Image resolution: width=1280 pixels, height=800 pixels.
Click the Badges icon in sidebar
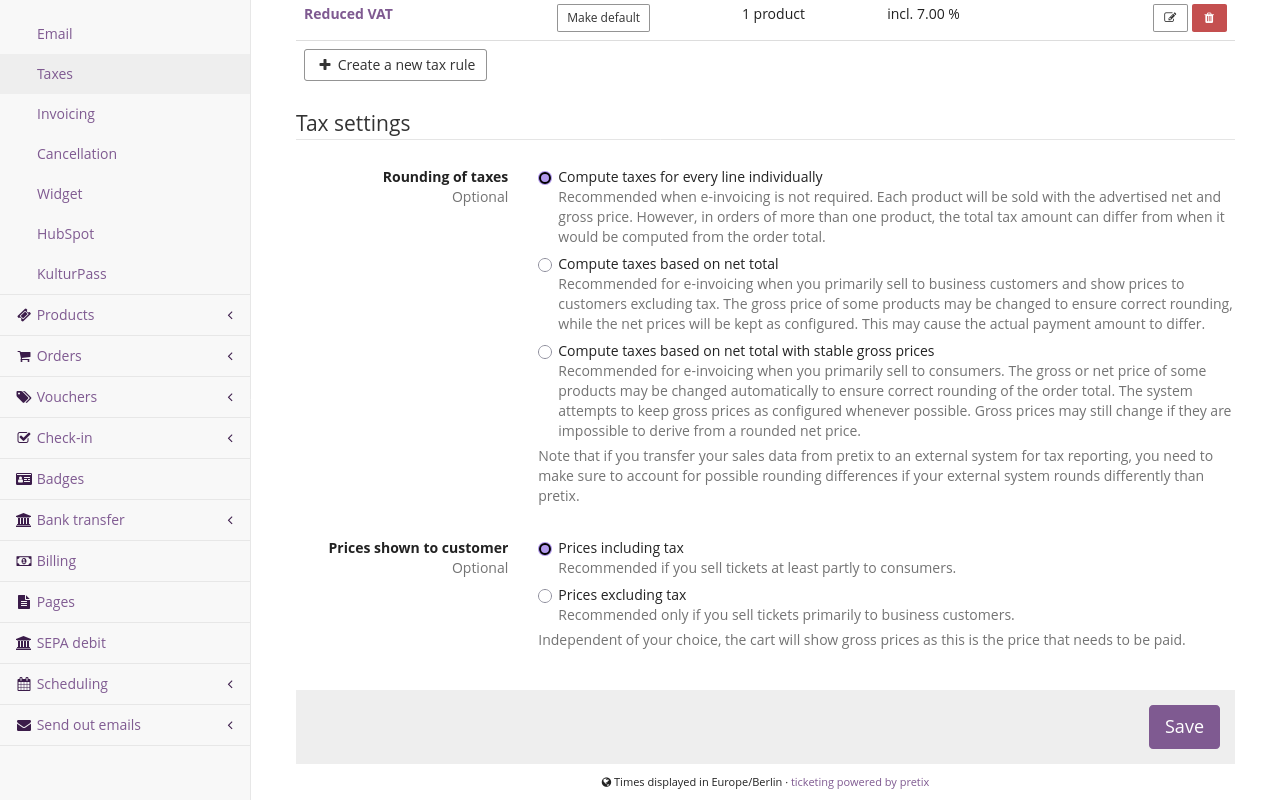click(22, 478)
